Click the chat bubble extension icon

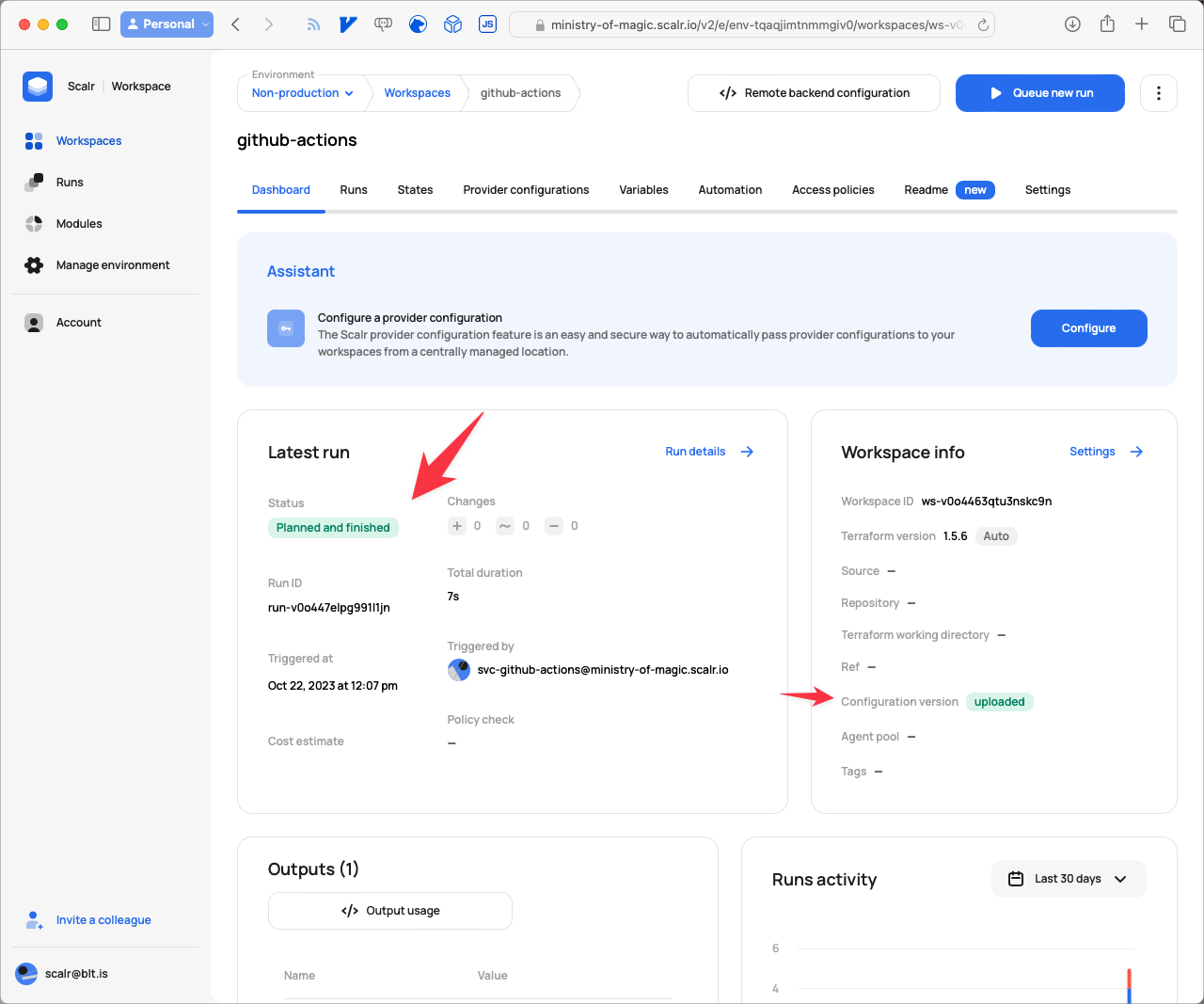point(383,24)
